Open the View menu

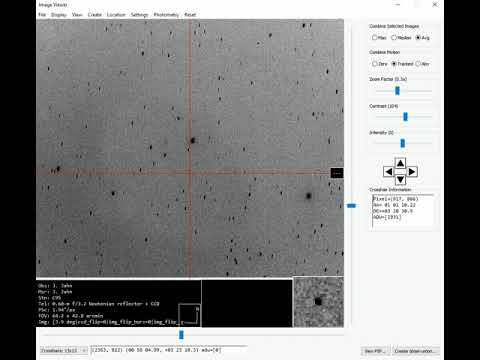pos(77,15)
